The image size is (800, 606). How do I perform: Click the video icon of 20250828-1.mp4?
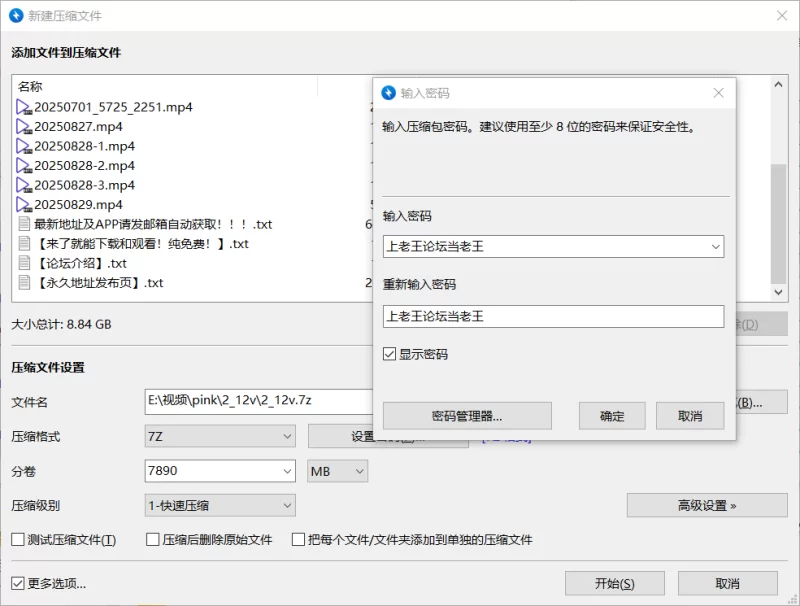pyautogui.click(x=24, y=146)
